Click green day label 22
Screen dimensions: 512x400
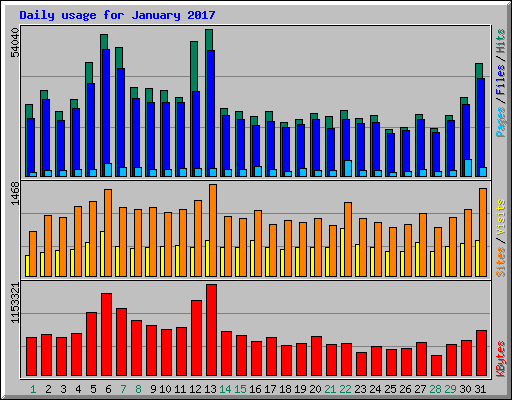click(x=345, y=389)
